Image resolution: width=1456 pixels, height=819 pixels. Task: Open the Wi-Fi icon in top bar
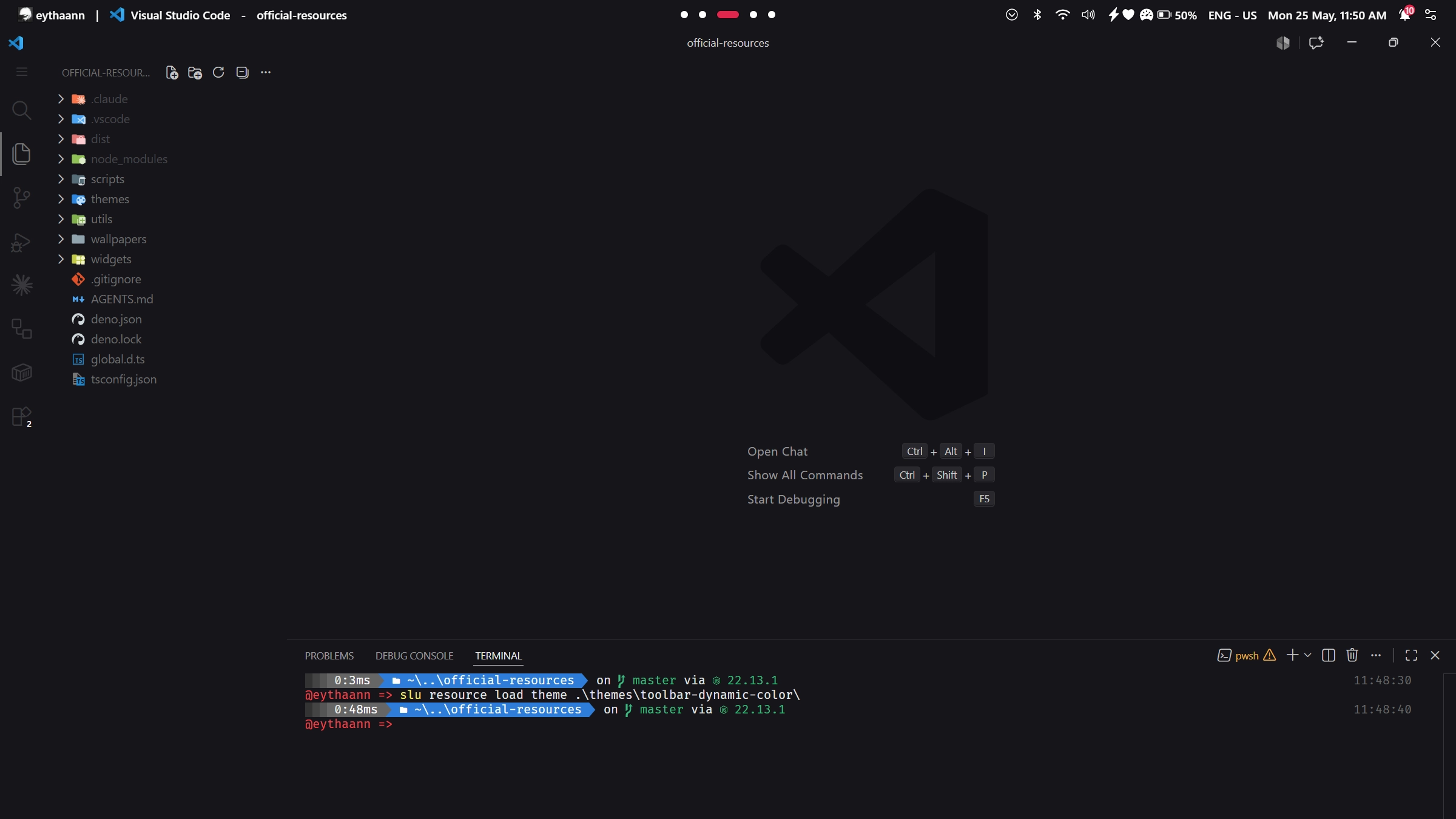[x=1062, y=15]
